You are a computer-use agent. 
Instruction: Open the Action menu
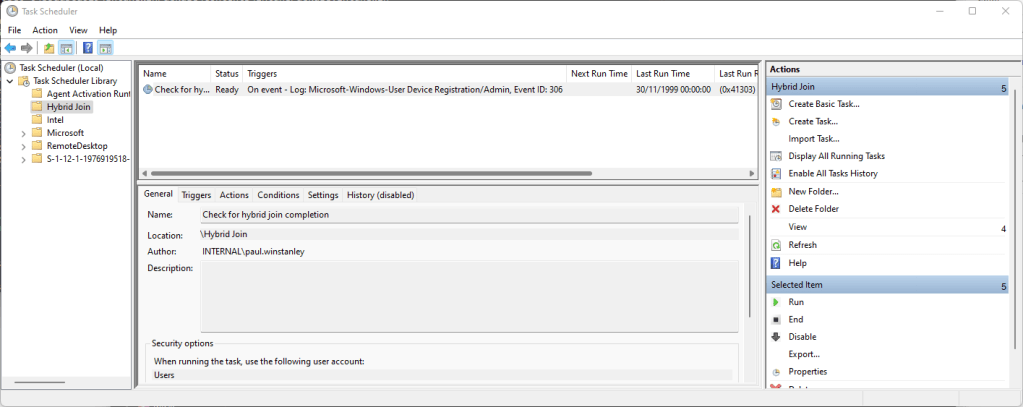[x=45, y=31]
